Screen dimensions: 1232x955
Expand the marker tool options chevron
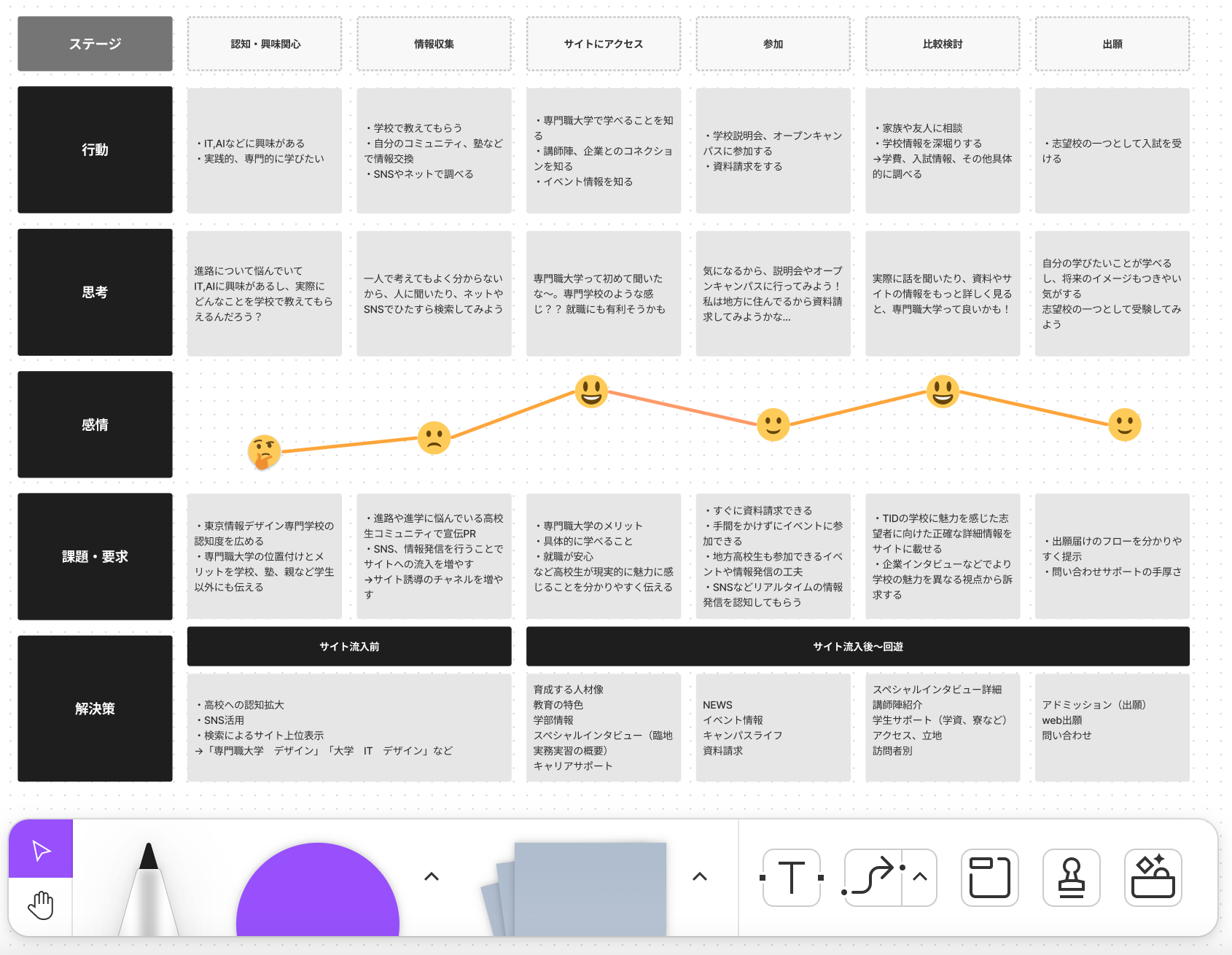coord(432,876)
